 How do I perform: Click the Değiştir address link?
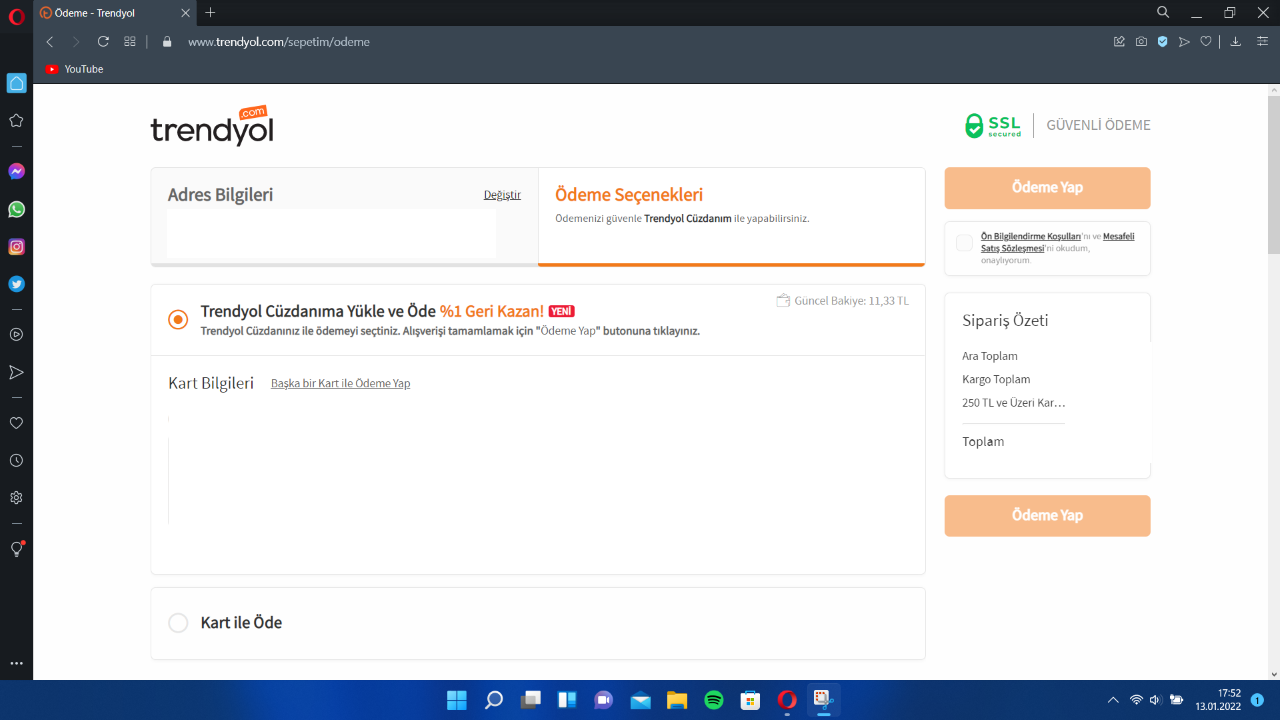[502, 195]
